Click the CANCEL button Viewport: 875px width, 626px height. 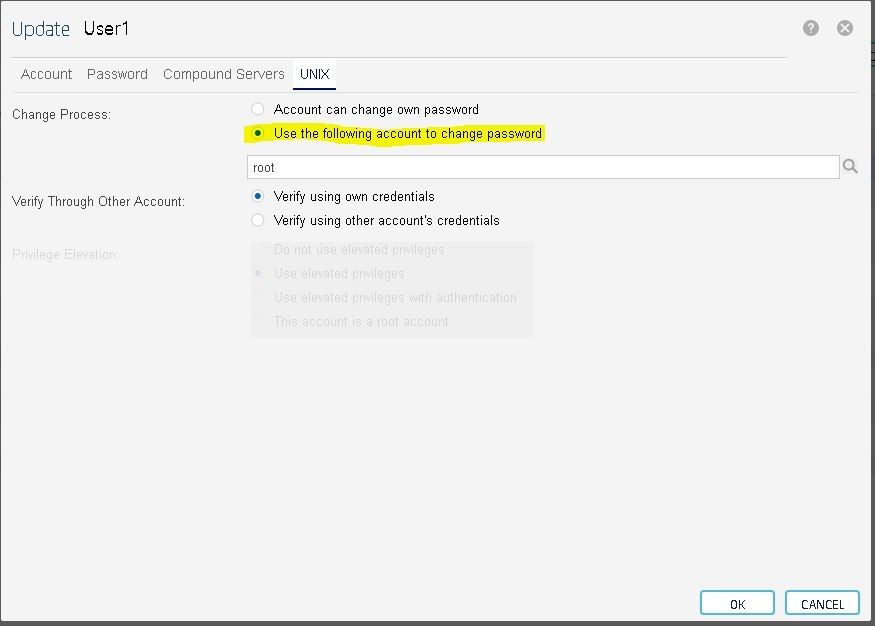822,604
